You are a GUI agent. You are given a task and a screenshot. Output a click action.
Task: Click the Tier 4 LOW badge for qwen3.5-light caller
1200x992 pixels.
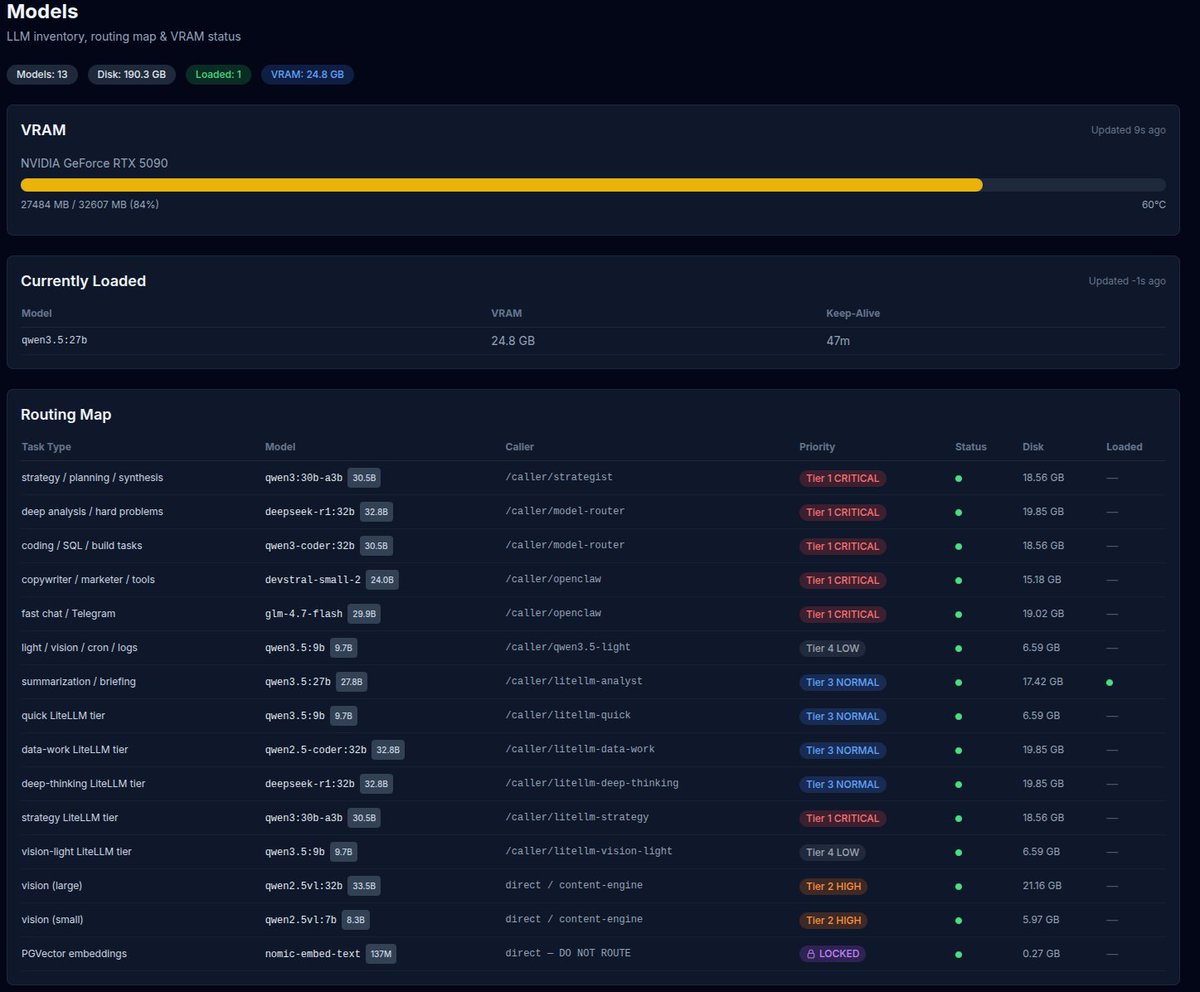click(832, 648)
